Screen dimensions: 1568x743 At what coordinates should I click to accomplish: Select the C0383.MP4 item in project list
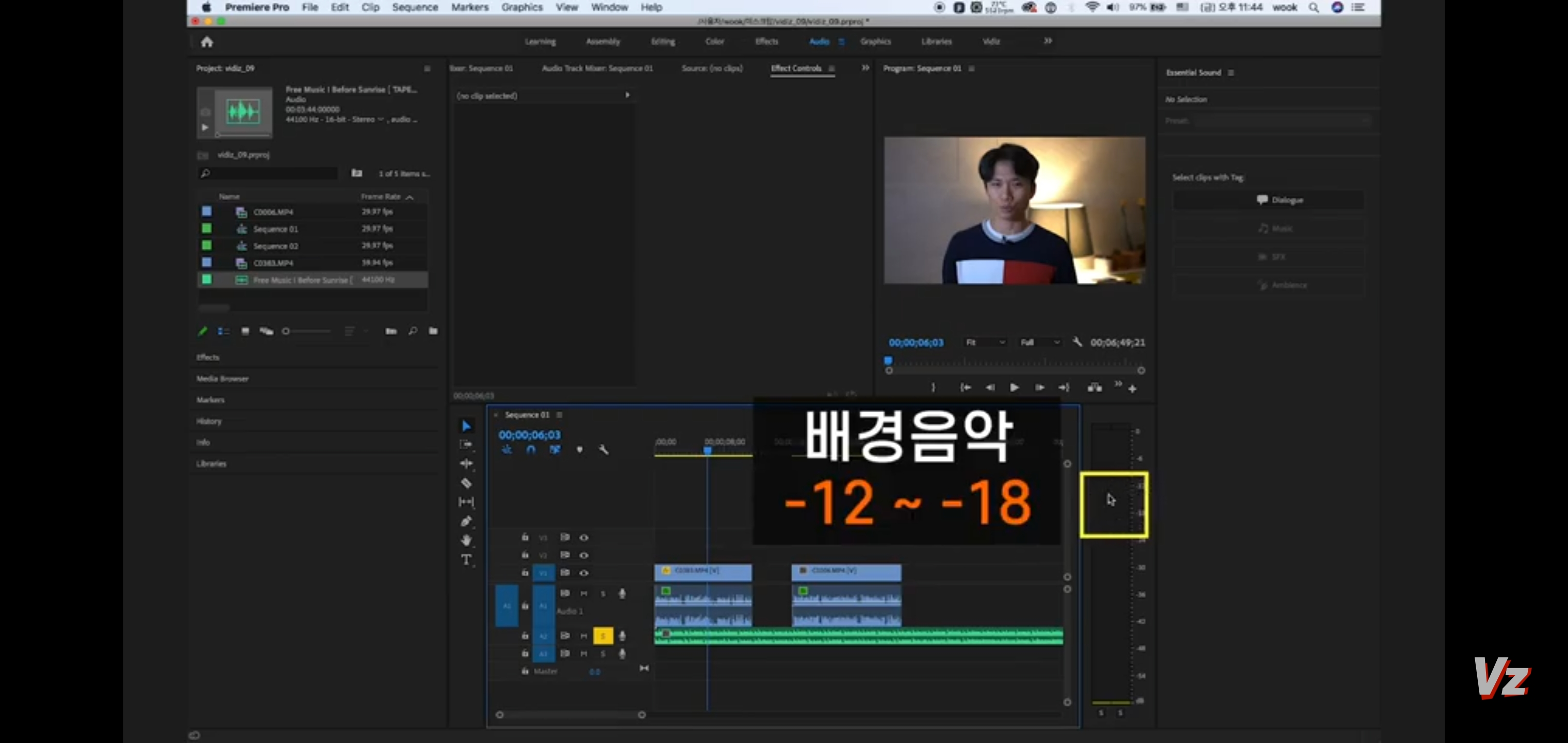[x=273, y=263]
